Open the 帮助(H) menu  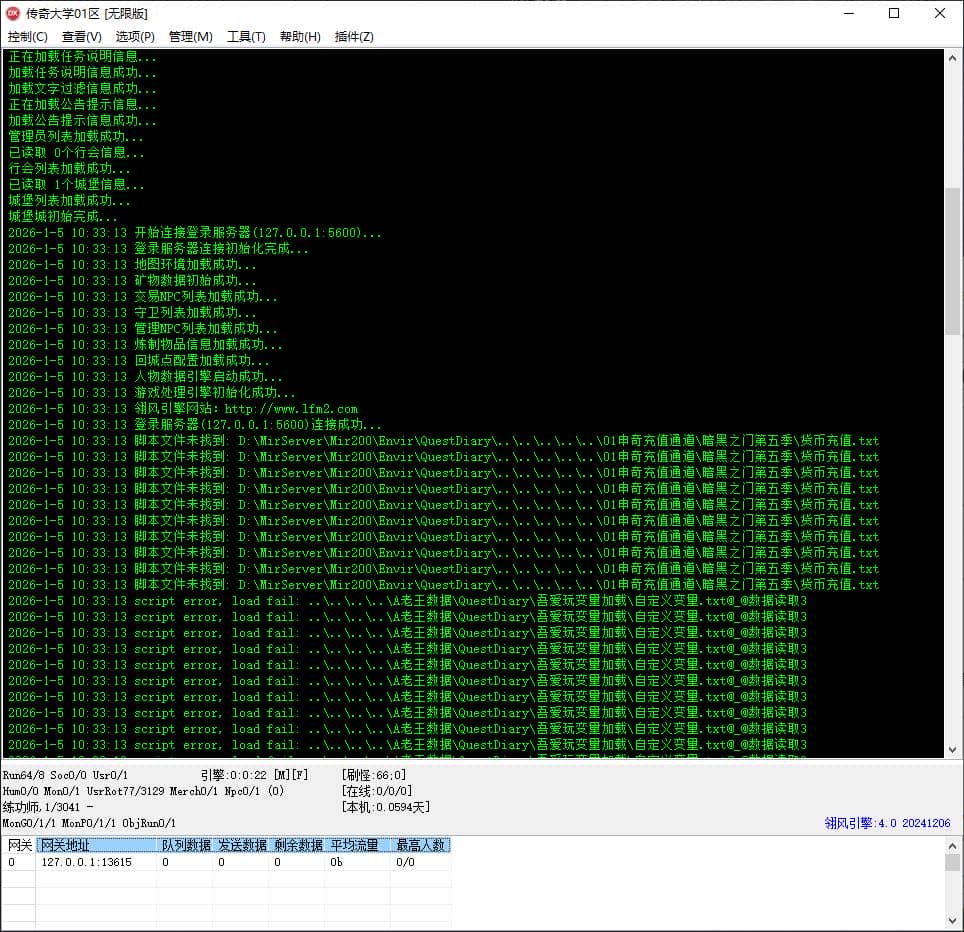point(300,37)
